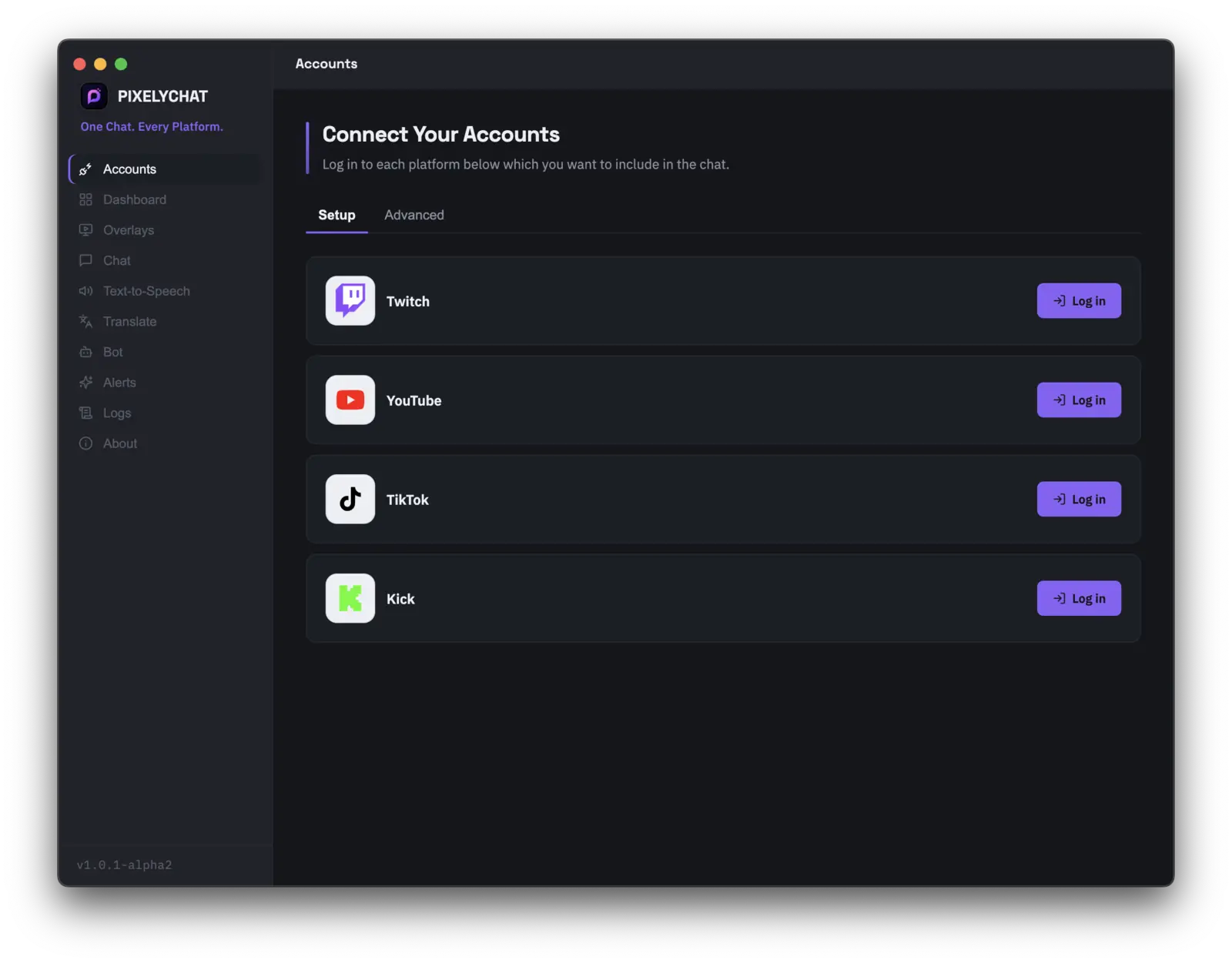This screenshot has height=963, width=1232.
Task: Click the Accounts plug icon in sidebar
Action: (85, 169)
